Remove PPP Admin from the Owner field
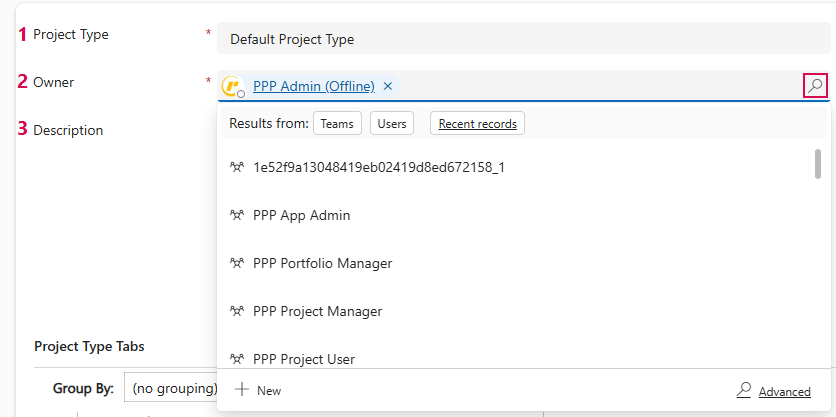The image size is (836, 417). (388, 86)
